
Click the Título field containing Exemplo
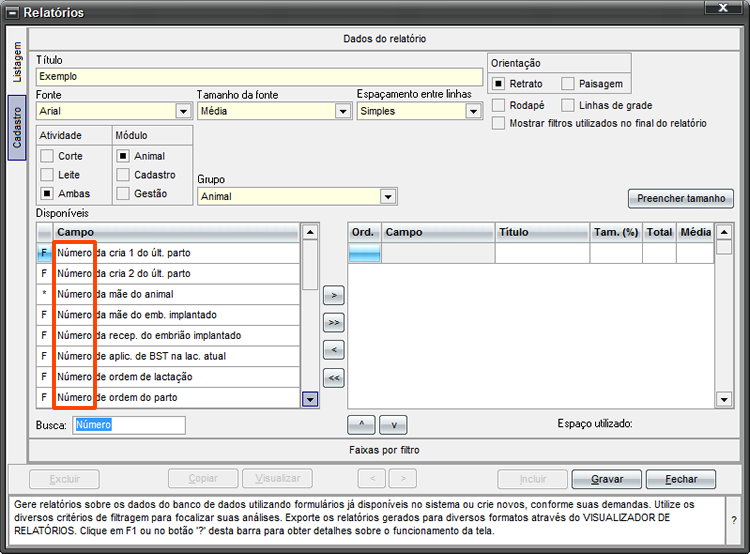pos(259,77)
